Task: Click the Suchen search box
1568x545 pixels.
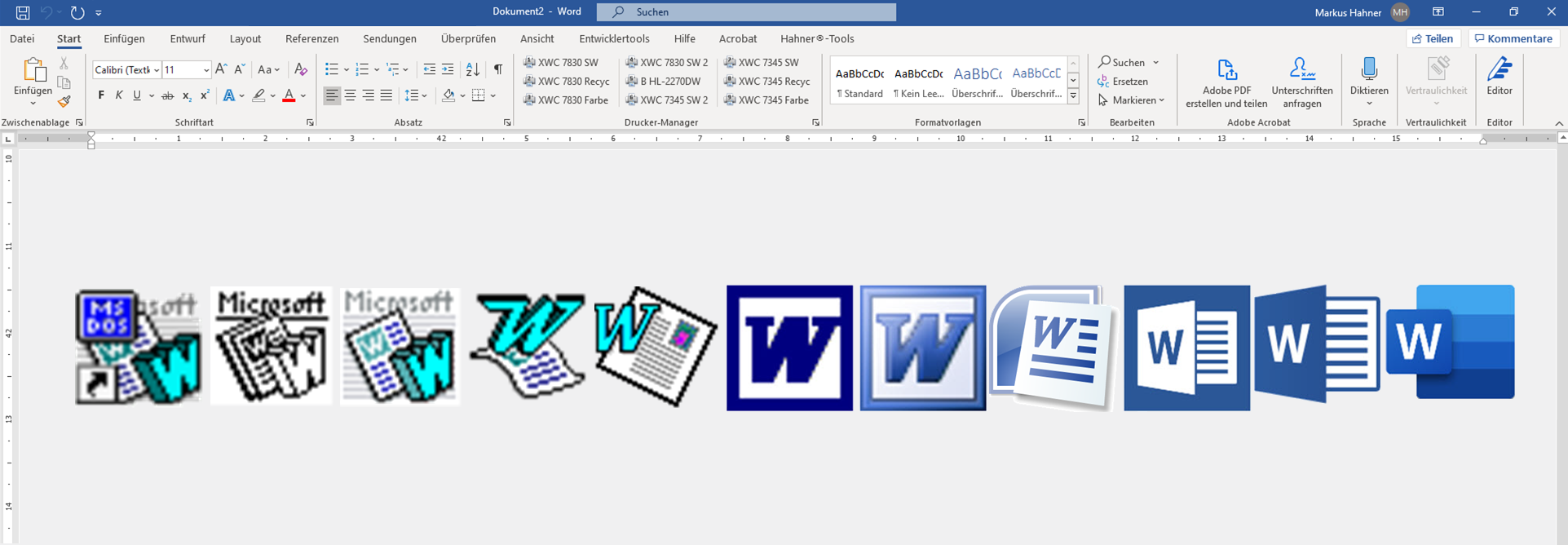Action: (x=746, y=12)
